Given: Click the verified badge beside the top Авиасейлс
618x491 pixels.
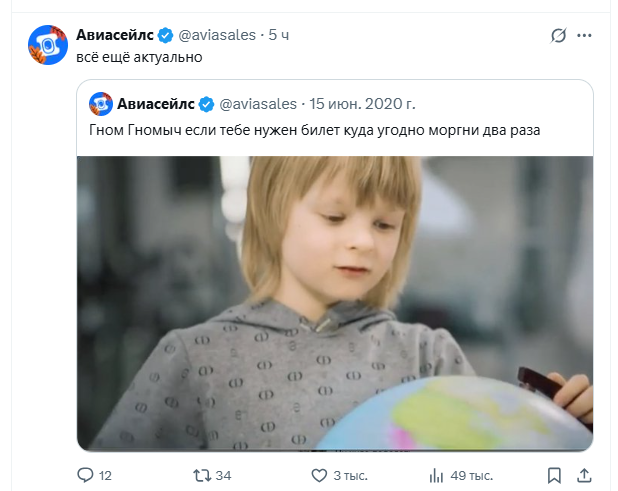Looking at the screenshot, I should coord(165,35).
